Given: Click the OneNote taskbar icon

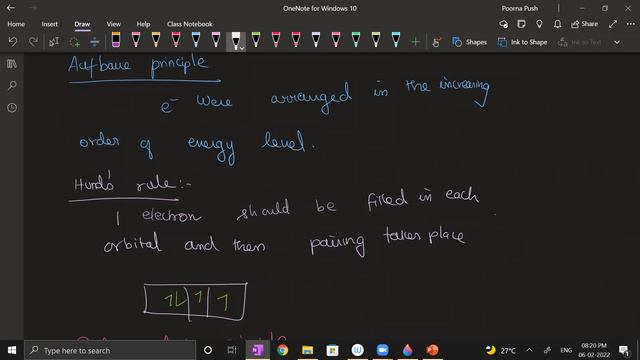Looking at the screenshot, I should (258, 350).
